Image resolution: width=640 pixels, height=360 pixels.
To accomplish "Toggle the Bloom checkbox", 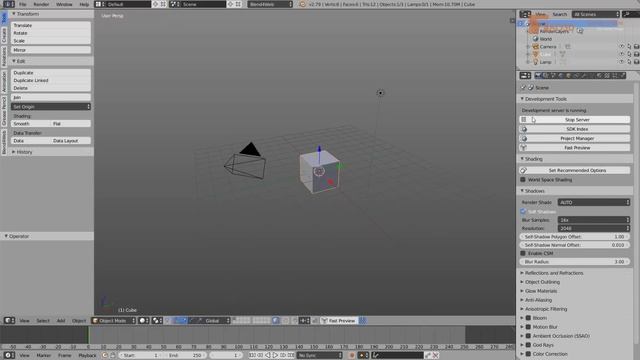I will point(528,318).
